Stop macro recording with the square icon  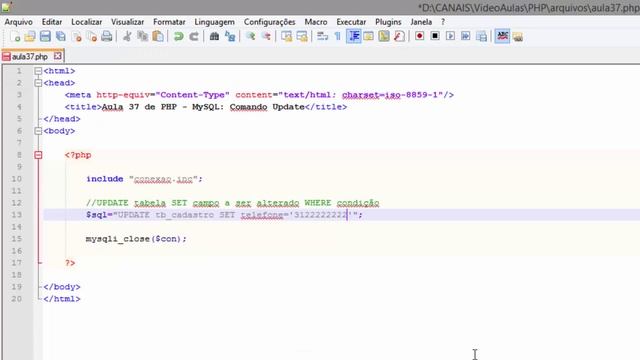coord(435,37)
